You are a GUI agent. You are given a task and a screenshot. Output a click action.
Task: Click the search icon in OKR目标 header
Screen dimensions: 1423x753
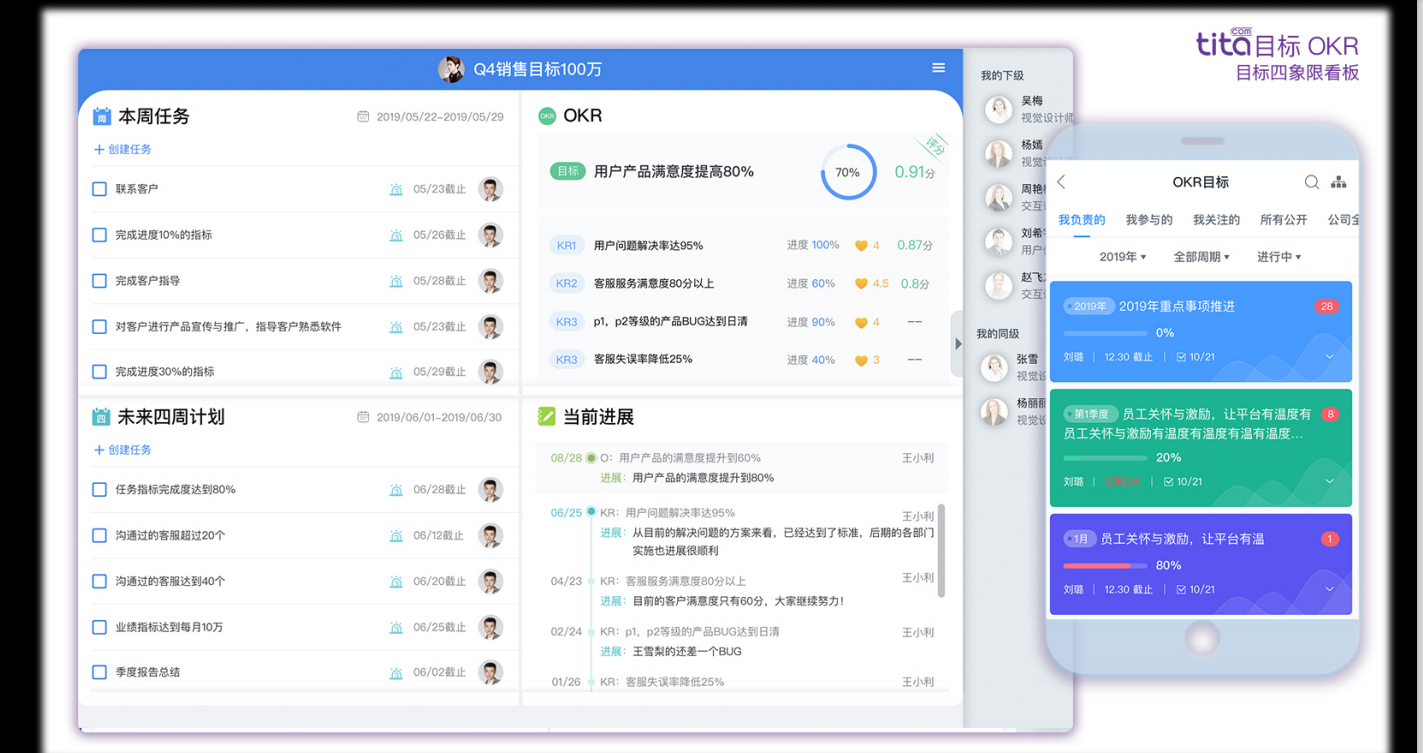[1311, 182]
